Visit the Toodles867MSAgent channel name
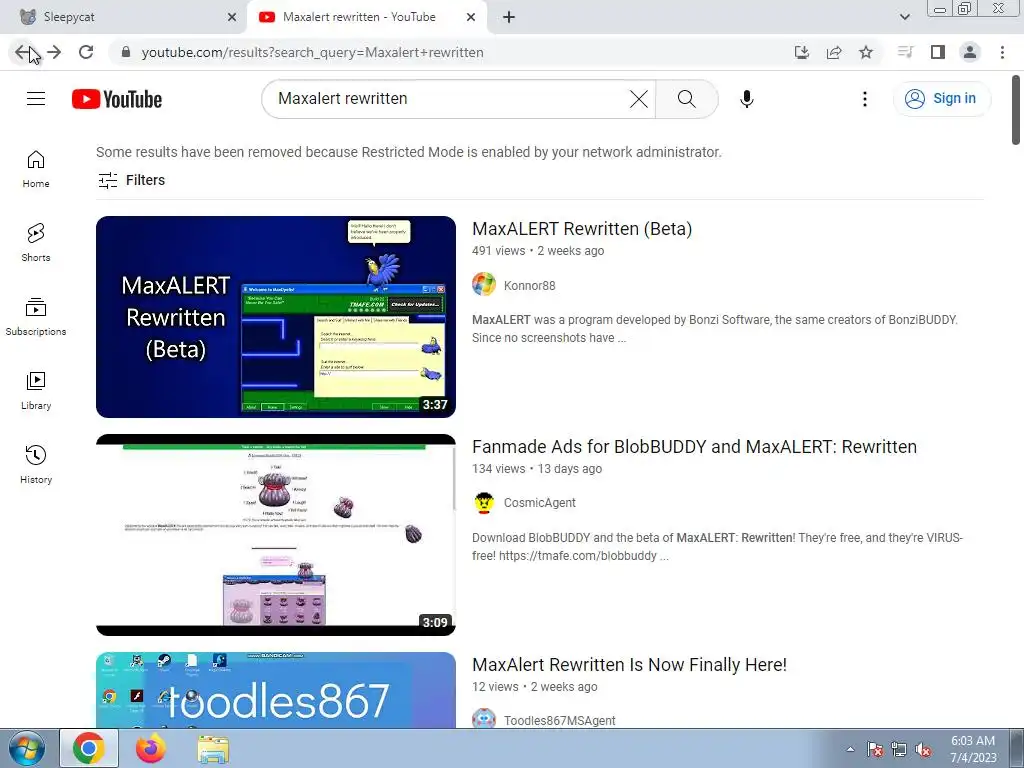 click(560, 720)
